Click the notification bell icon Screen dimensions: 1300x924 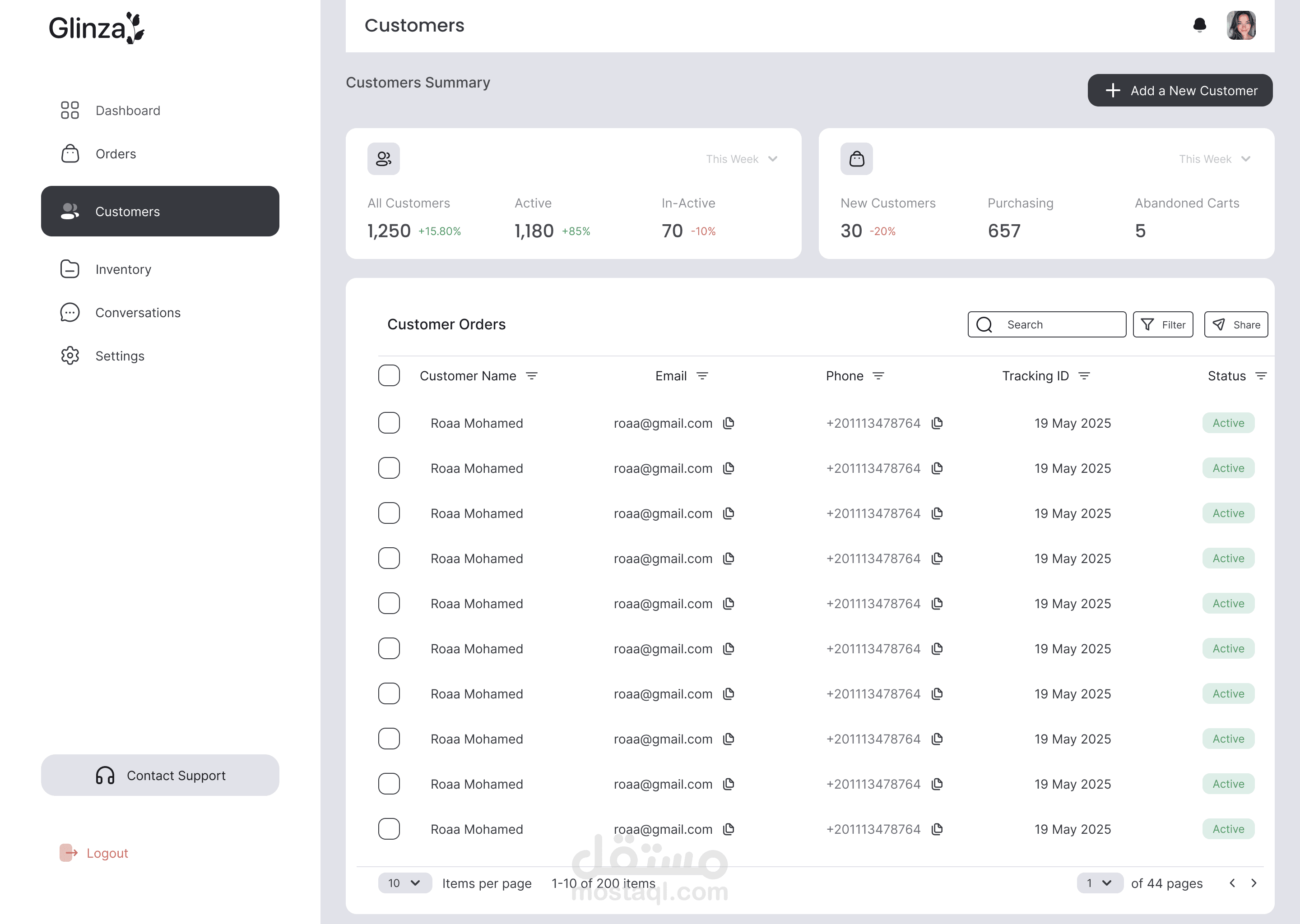[1199, 25]
